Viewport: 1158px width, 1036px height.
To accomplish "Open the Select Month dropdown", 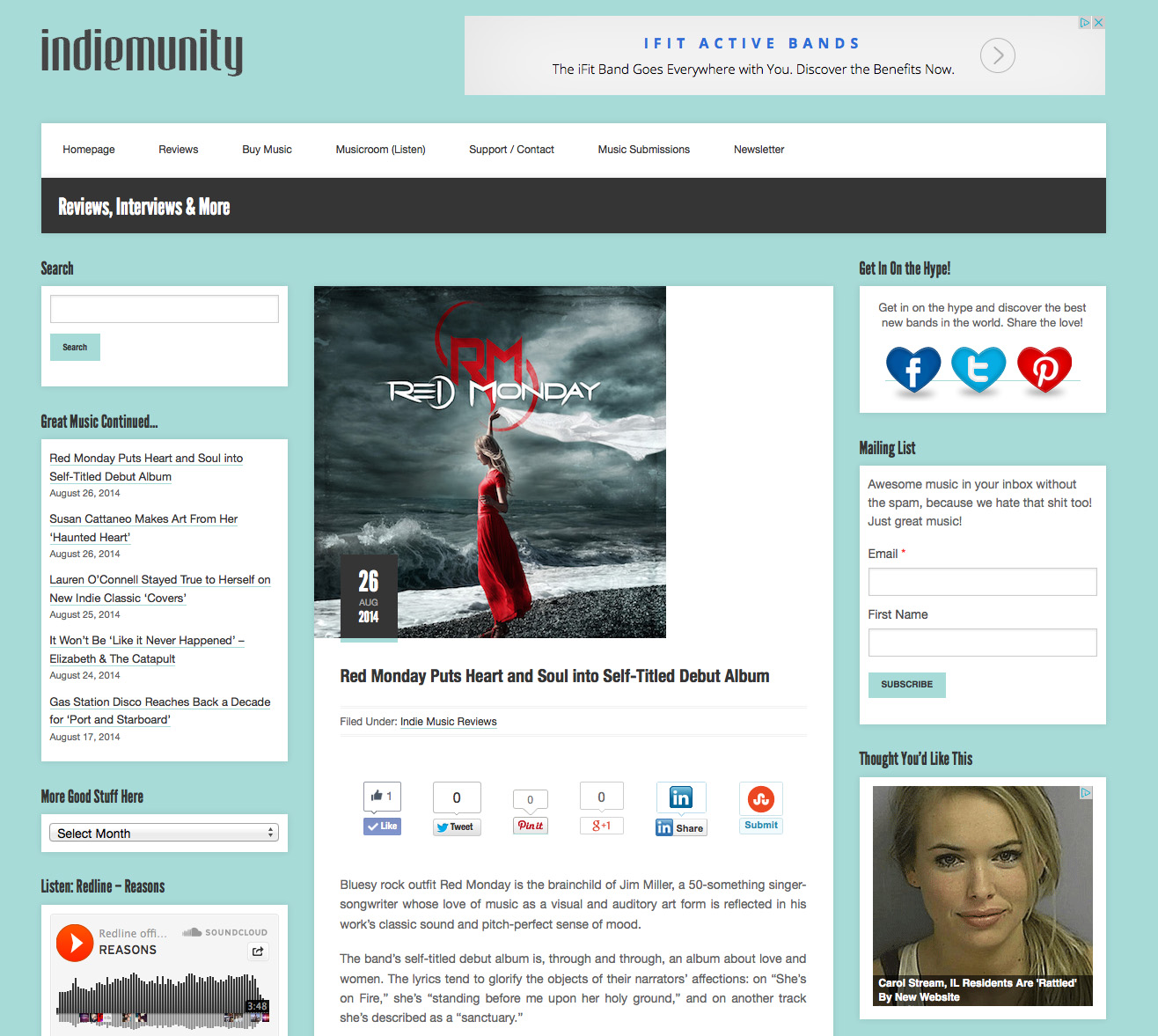I will click(x=165, y=834).
